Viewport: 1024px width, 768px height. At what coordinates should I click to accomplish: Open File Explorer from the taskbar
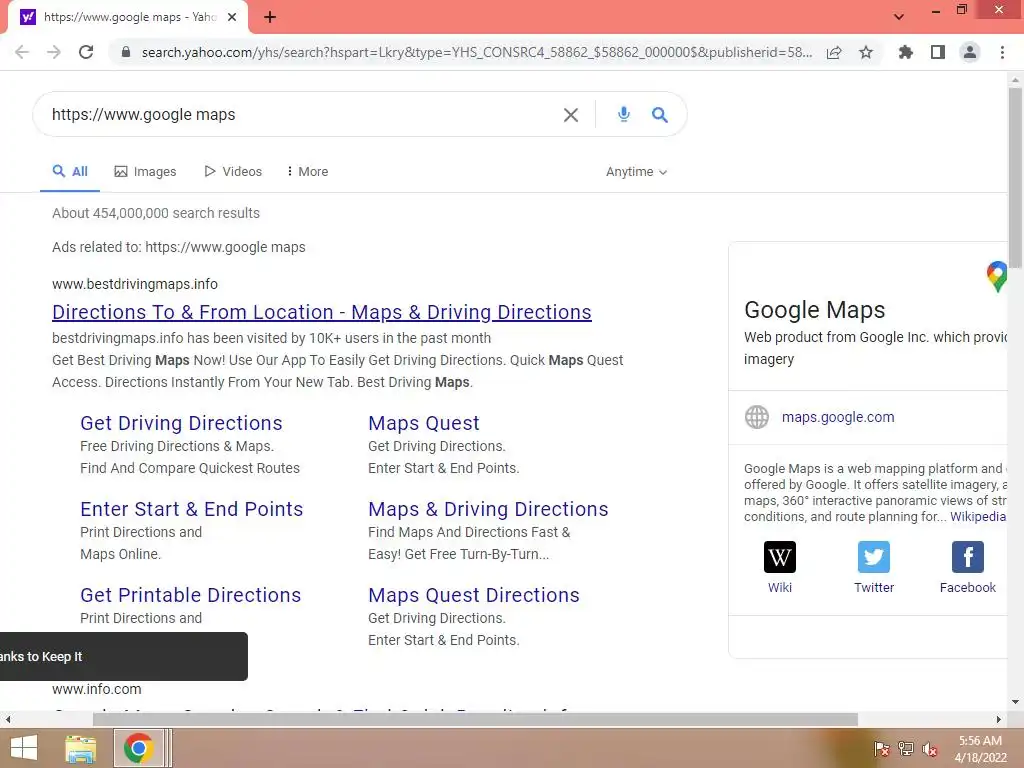tap(80, 748)
